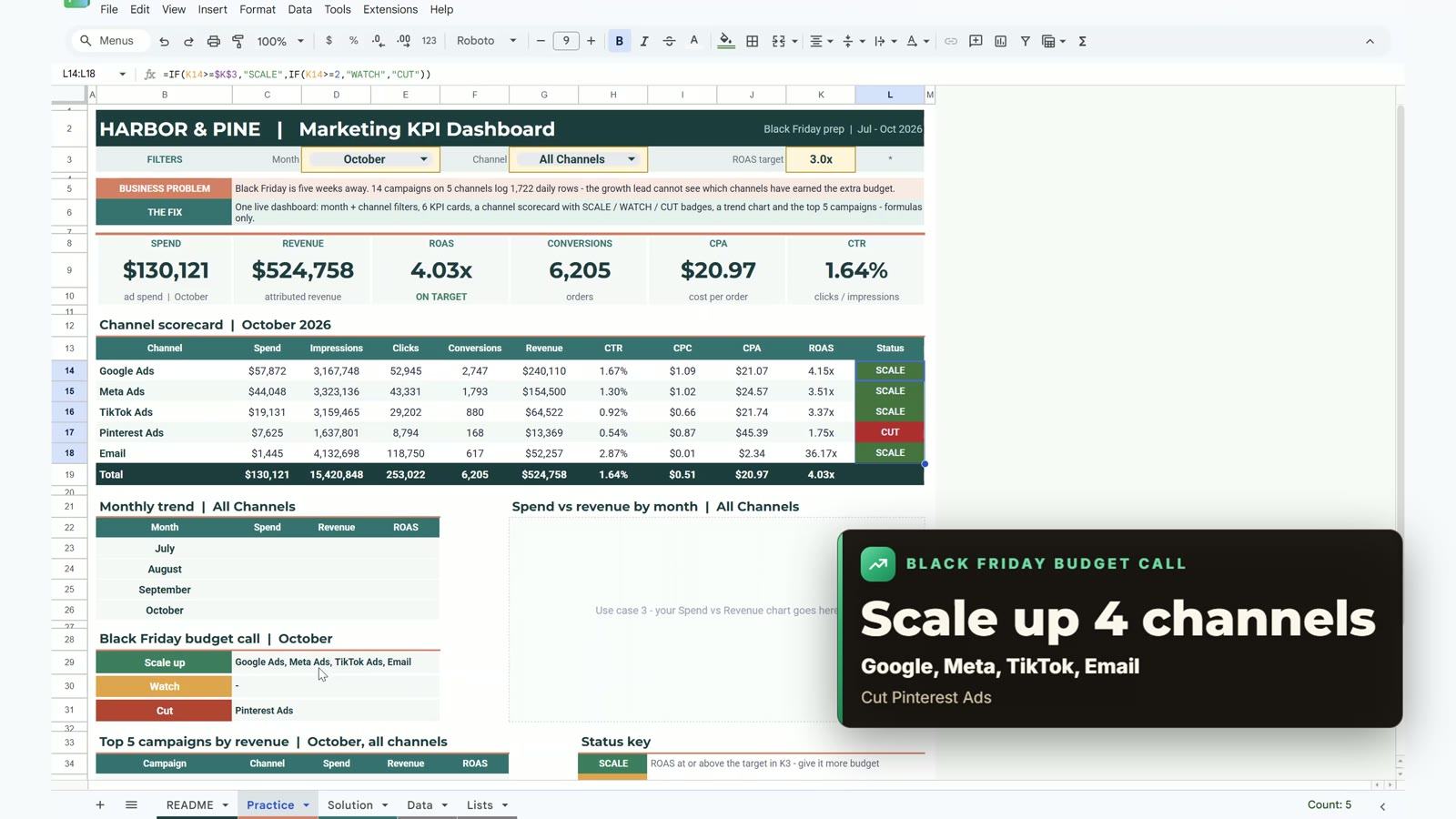1456x819 pixels.
Task: Toggle italic formatting
Action: 644,41
